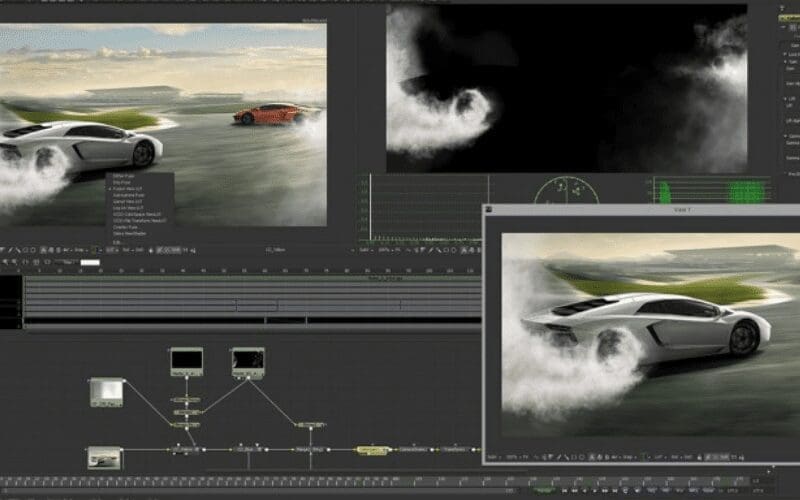Jump to first frame with transport icon

click(x=564, y=490)
